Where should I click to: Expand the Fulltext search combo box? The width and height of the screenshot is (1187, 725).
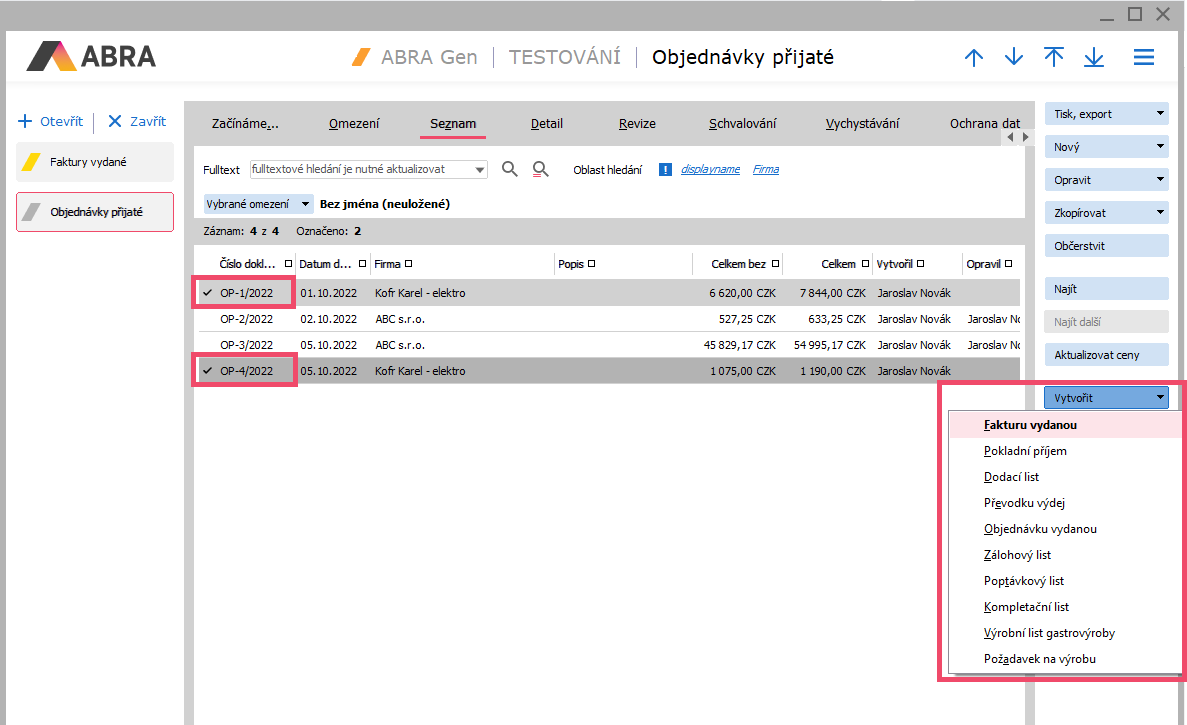coord(480,170)
